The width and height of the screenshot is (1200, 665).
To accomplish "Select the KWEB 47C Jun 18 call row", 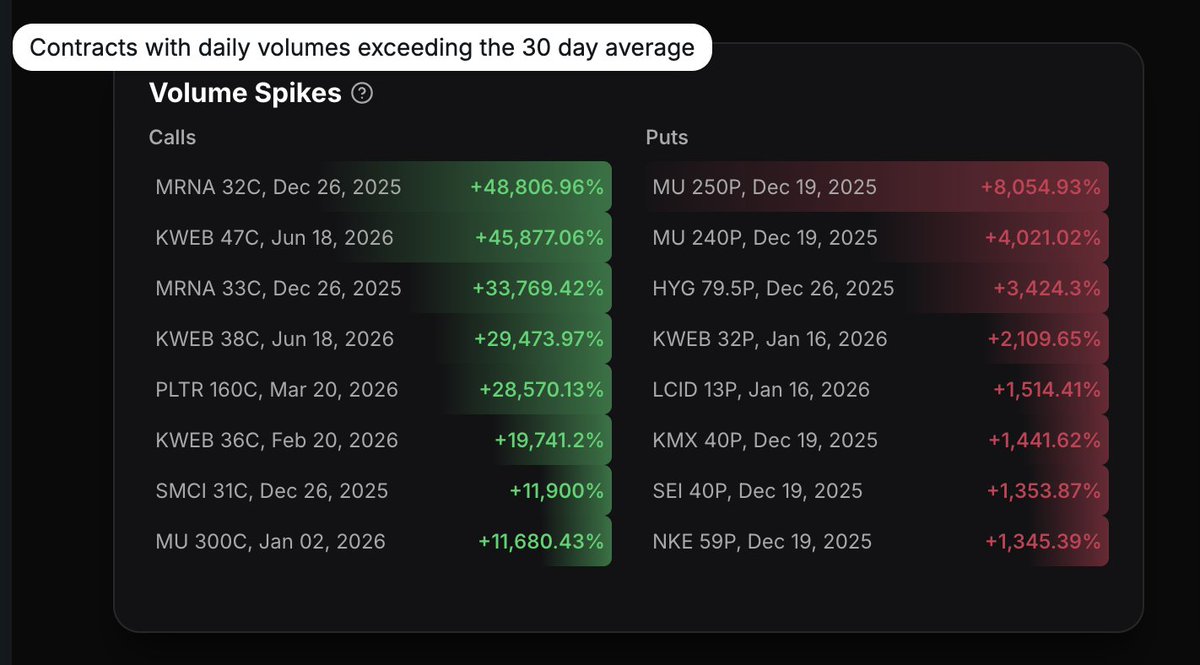I will pyautogui.click(x=380, y=238).
